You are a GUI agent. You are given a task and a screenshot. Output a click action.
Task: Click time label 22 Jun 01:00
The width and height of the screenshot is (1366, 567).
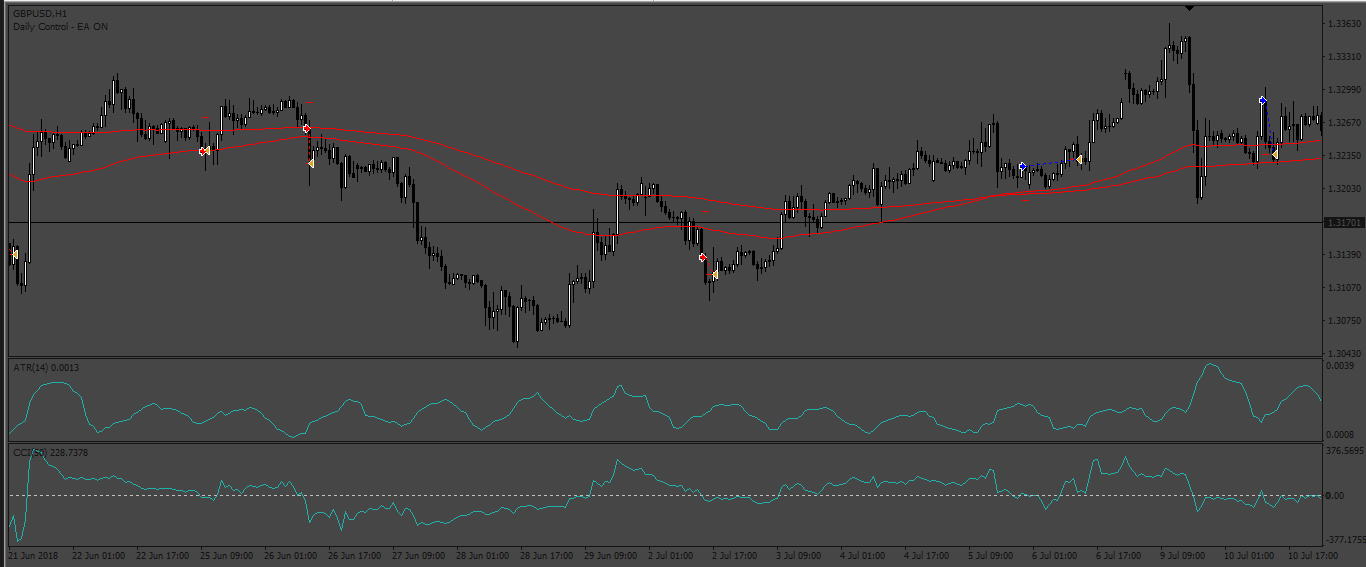pyautogui.click(x=99, y=554)
